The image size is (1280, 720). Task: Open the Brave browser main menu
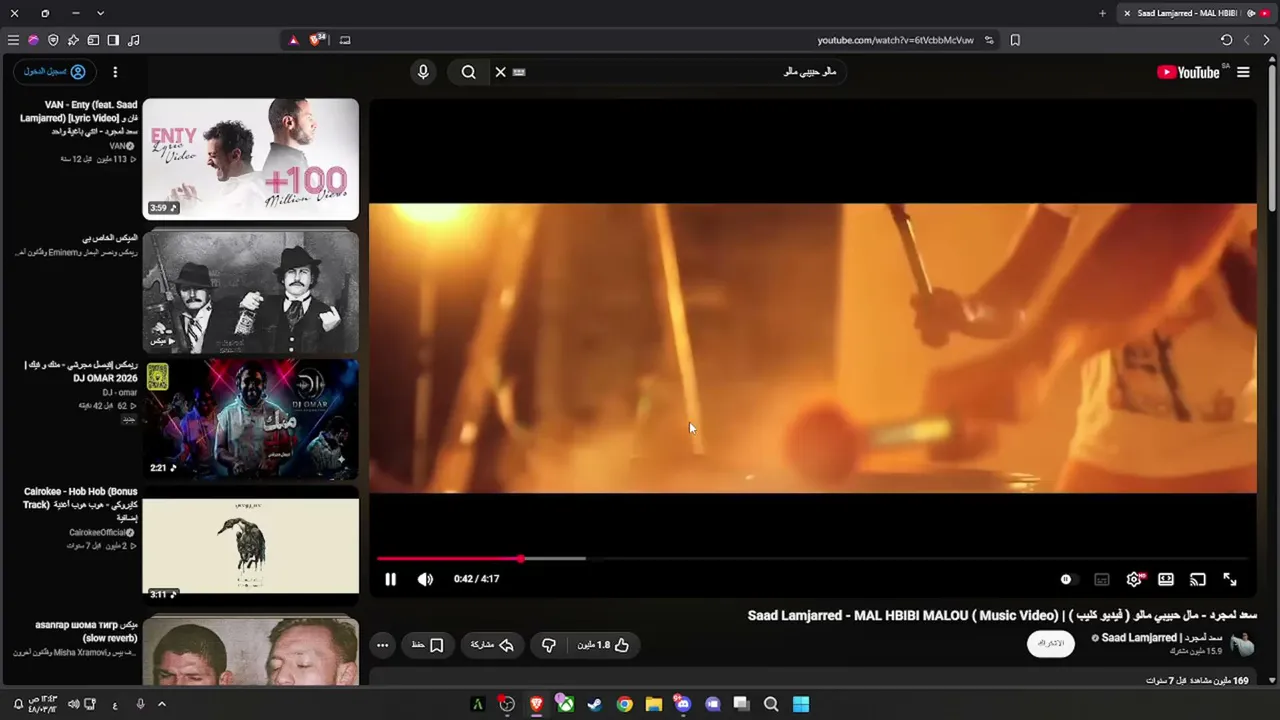tap(13, 40)
